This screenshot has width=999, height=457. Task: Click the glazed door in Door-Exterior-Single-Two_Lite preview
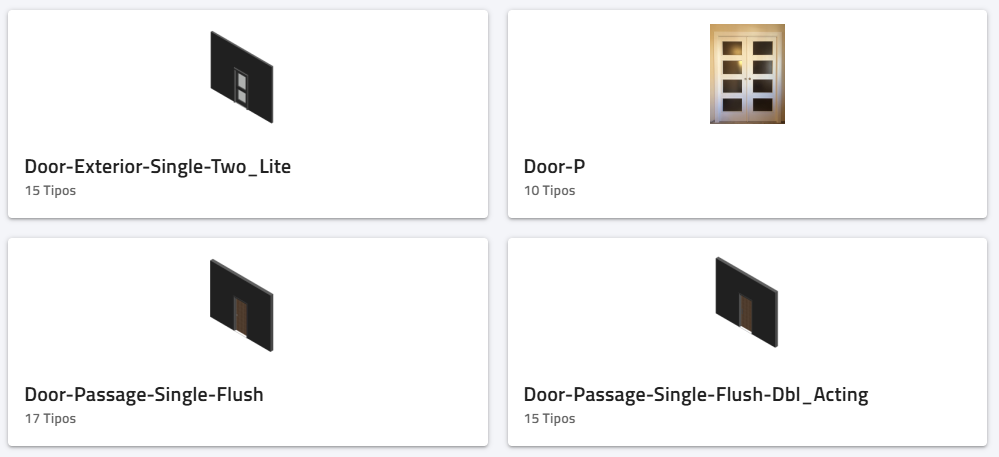(x=240, y=86)
